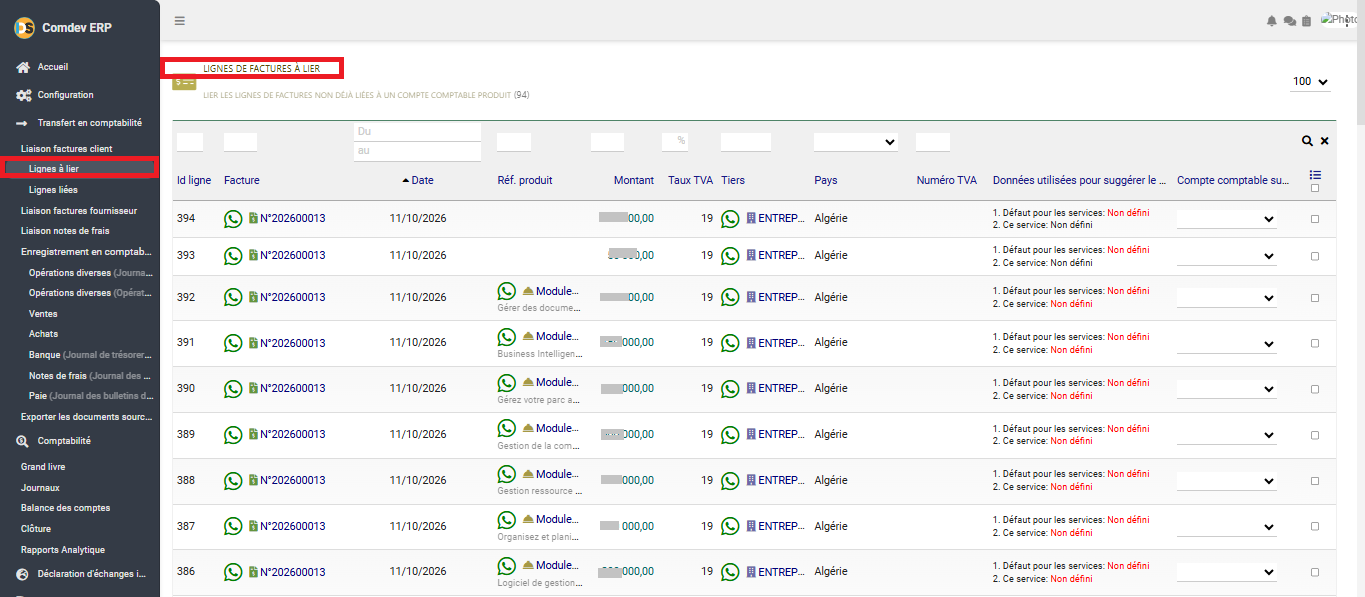Viewport: 1365px width, 597px height.
Task: Open accounting account dropdown for line 394
Action: tap(1227, 219)
